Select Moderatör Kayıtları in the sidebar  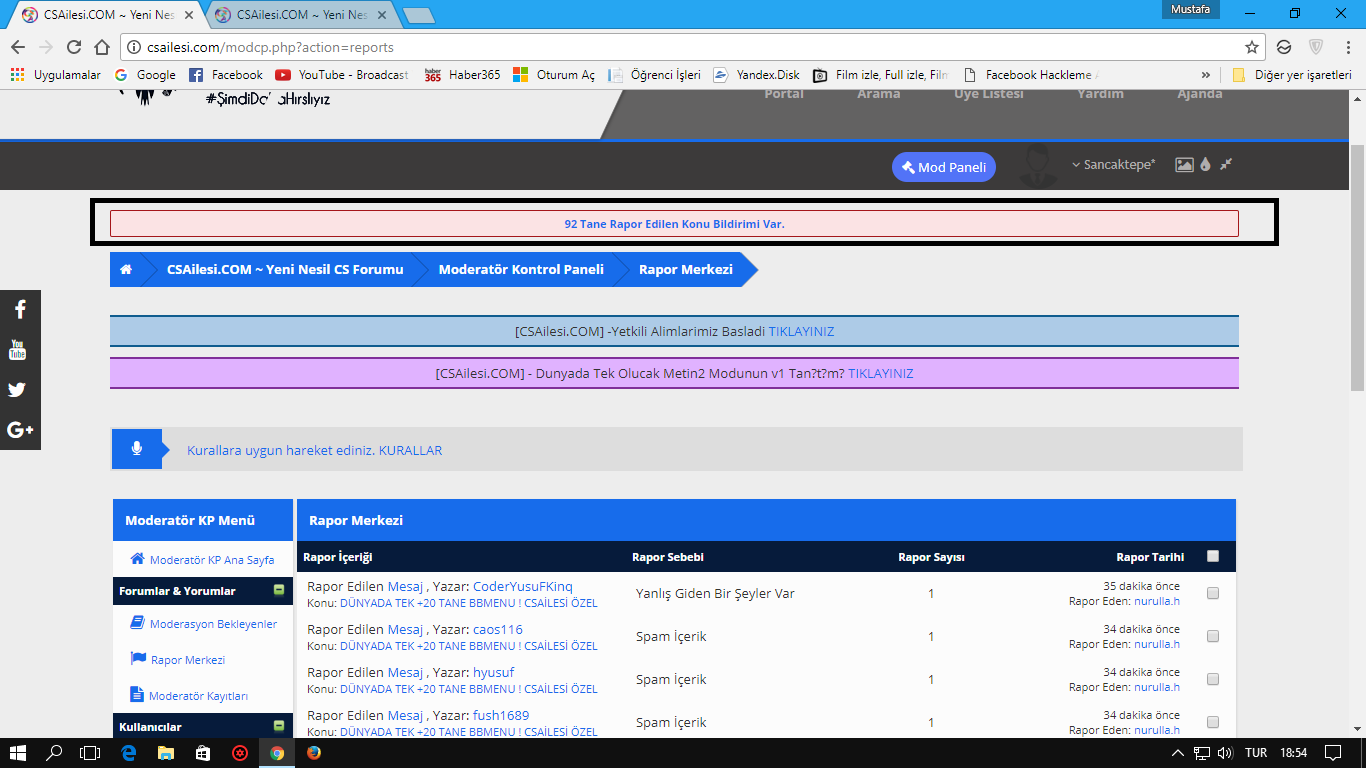tap(189, 695)
